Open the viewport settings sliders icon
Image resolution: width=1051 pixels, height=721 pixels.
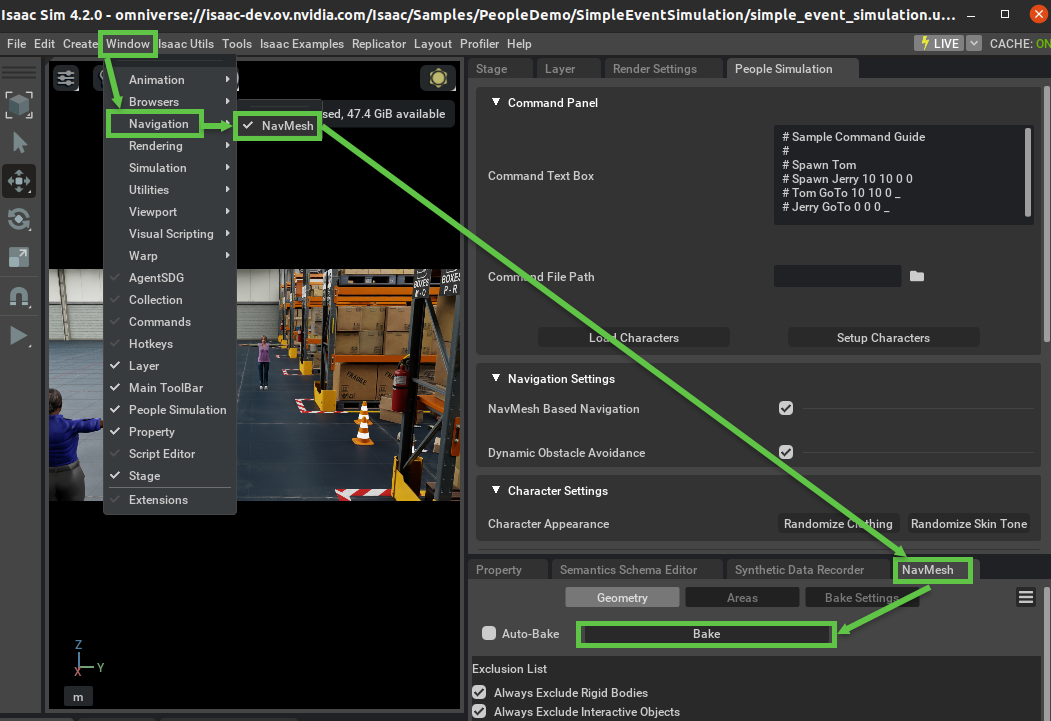[66, 78]
